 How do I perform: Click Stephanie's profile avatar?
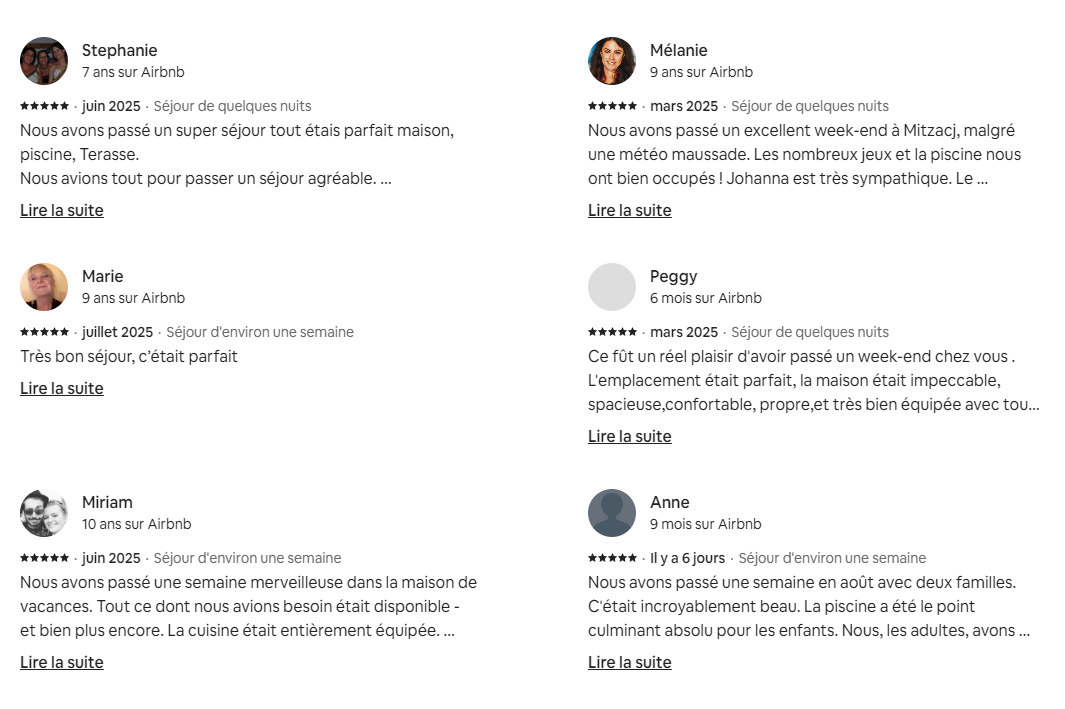click(x=44, y=61)
